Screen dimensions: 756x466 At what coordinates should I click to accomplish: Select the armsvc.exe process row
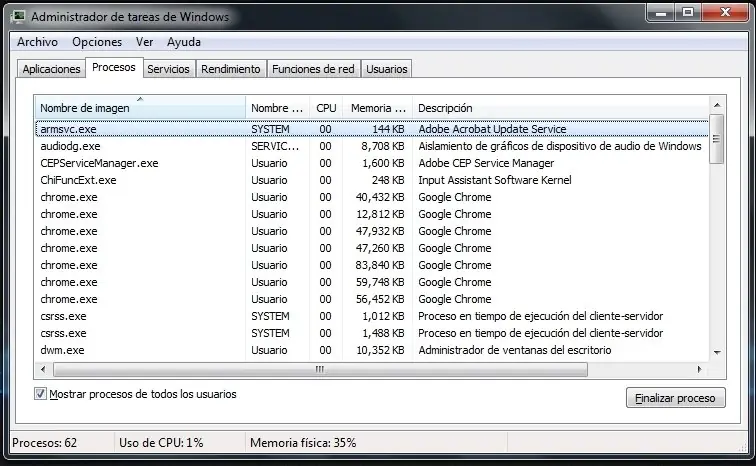pyautogui.click(x=372, y=129)
